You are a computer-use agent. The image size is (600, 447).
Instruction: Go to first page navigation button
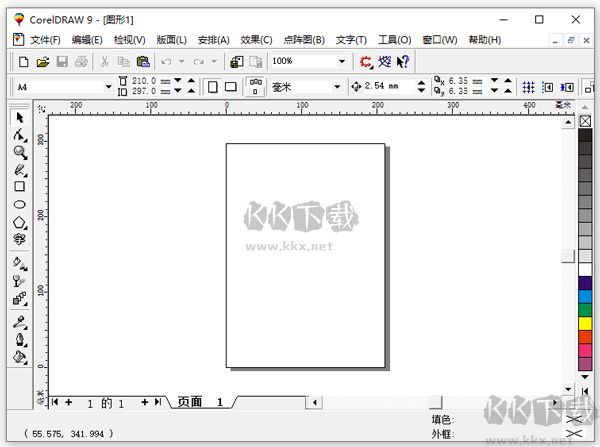point(55,402)
